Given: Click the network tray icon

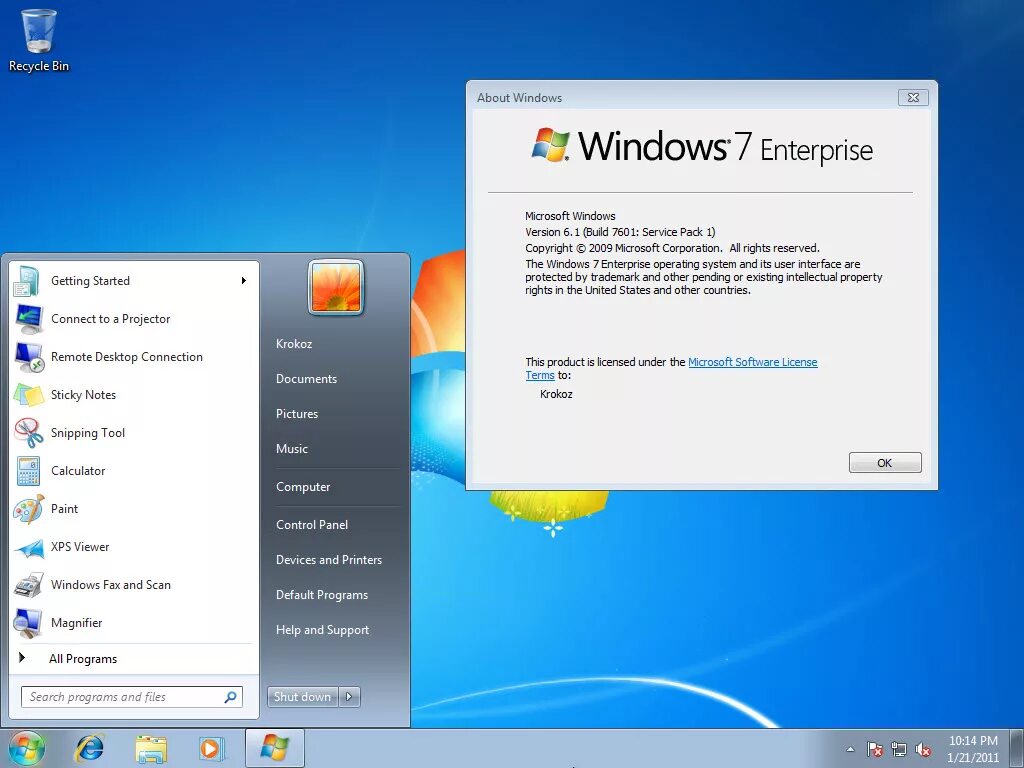Looking at the screenshot, I should [899, 750].
